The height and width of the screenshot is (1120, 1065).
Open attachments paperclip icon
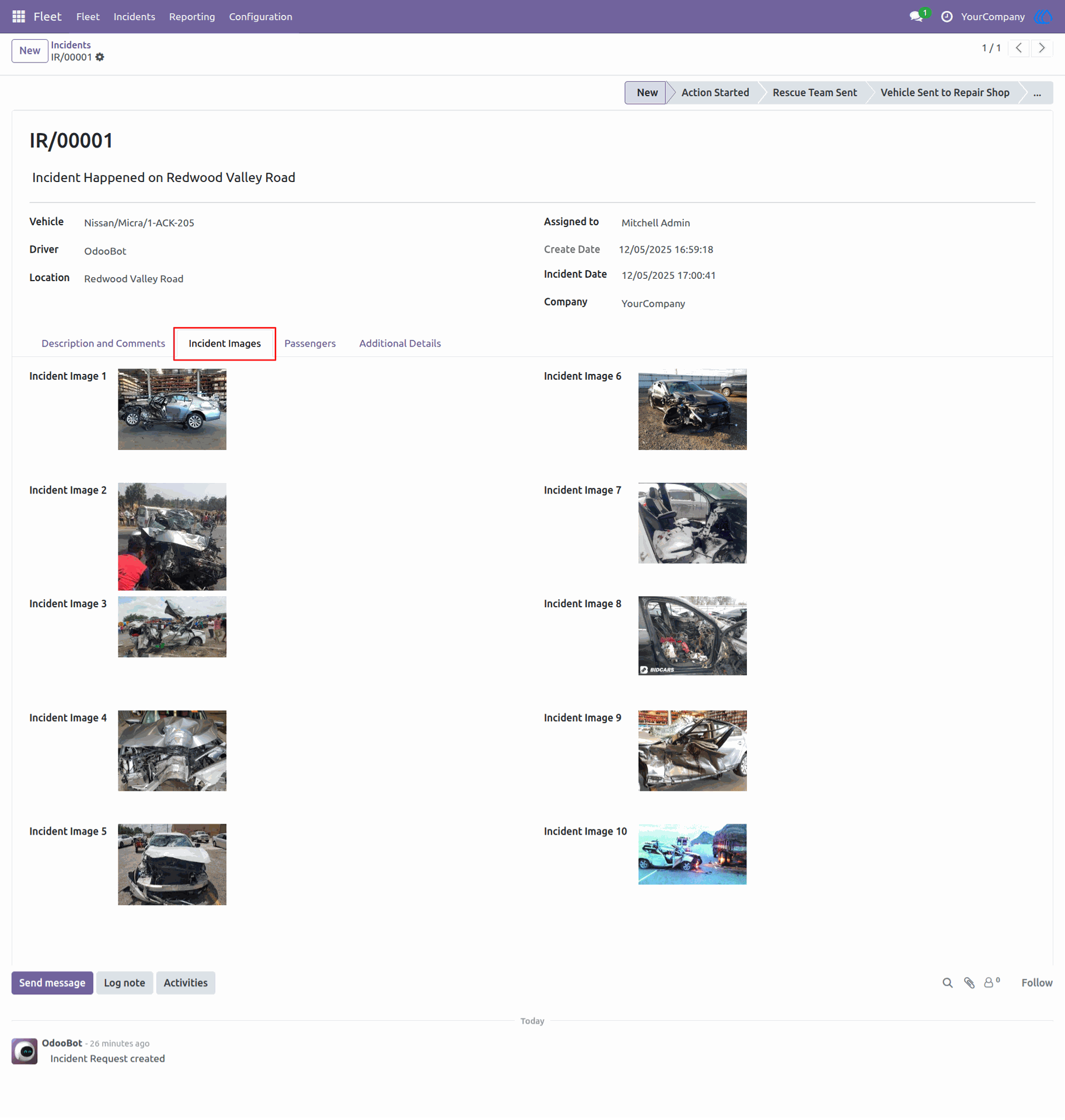pos(969,983)
